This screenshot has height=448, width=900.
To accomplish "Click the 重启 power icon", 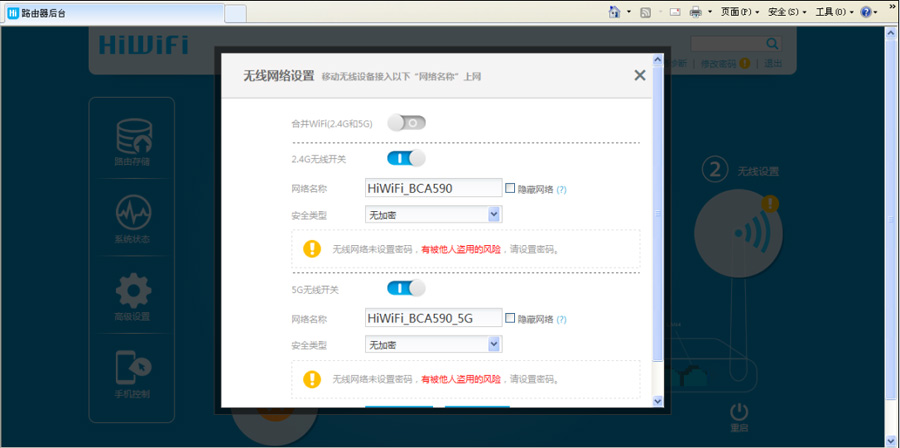I will pyautogui.click(x=739, y=412).
